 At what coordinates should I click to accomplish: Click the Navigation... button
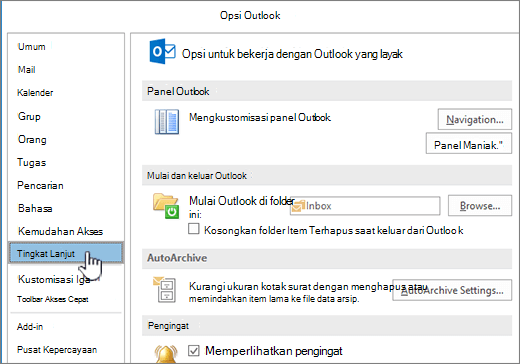[x=475, y=119]
